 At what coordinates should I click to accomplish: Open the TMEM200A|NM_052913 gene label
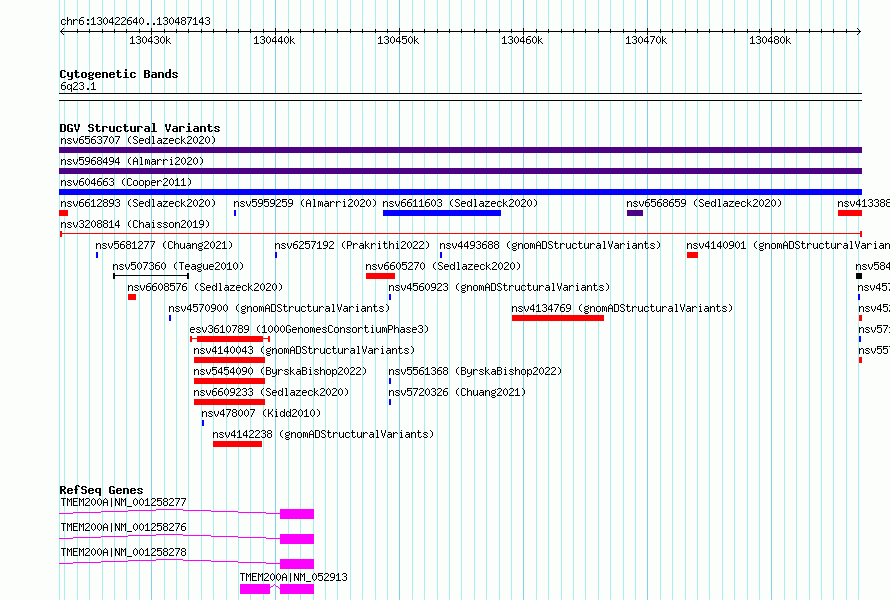click(x=293, y=577)
